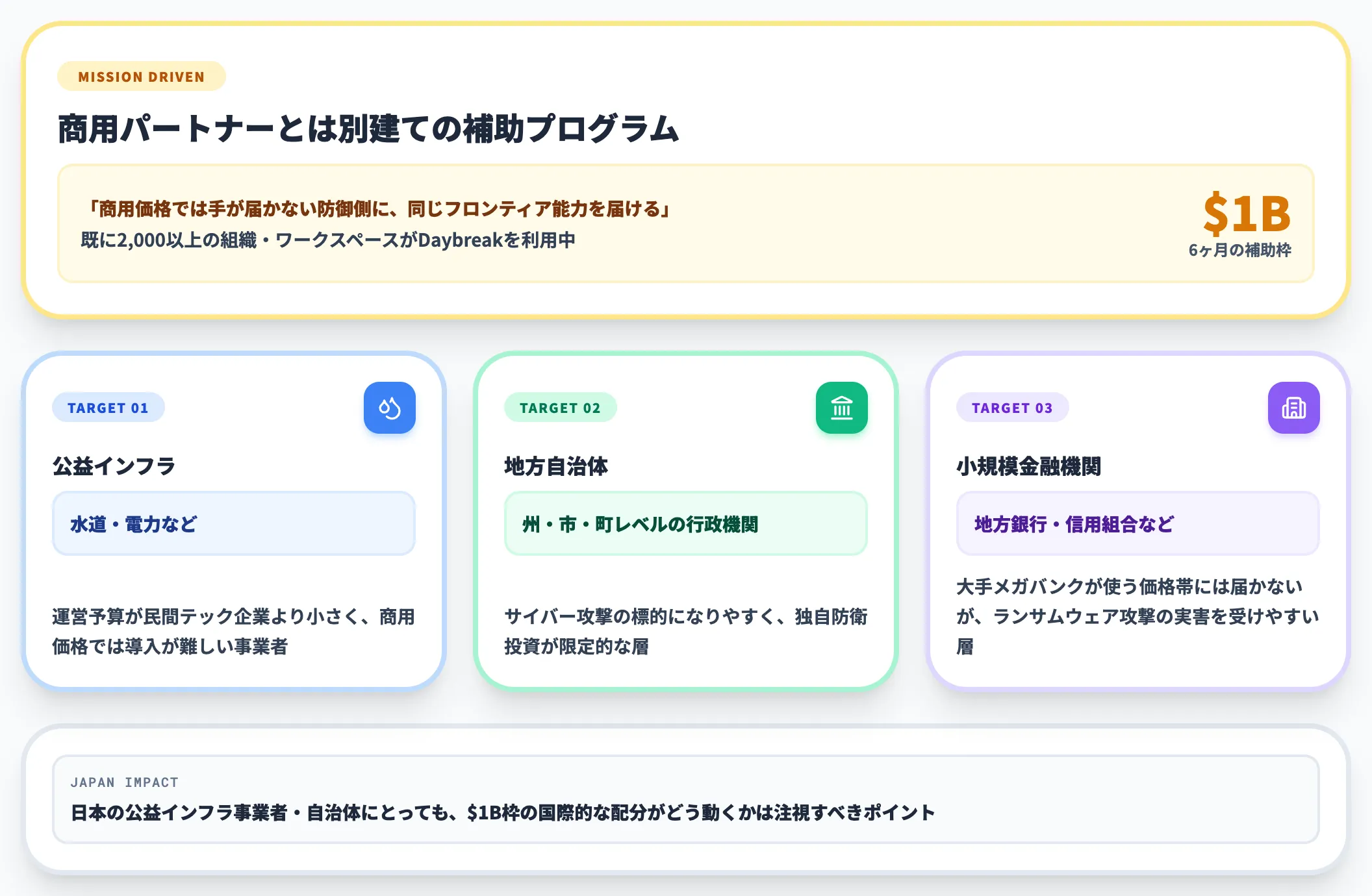
Task: Select the TARGET 02 label
Action: tap(561, 408)
